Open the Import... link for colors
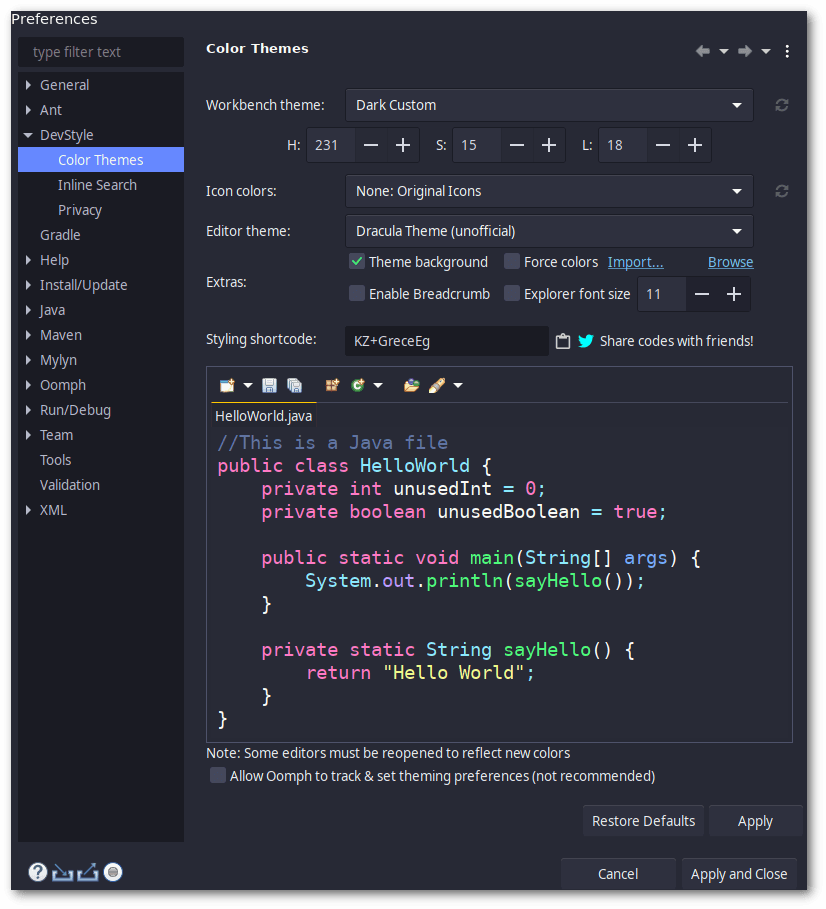The height and width of the screenshot is (909, 826). tap(635, 261)
